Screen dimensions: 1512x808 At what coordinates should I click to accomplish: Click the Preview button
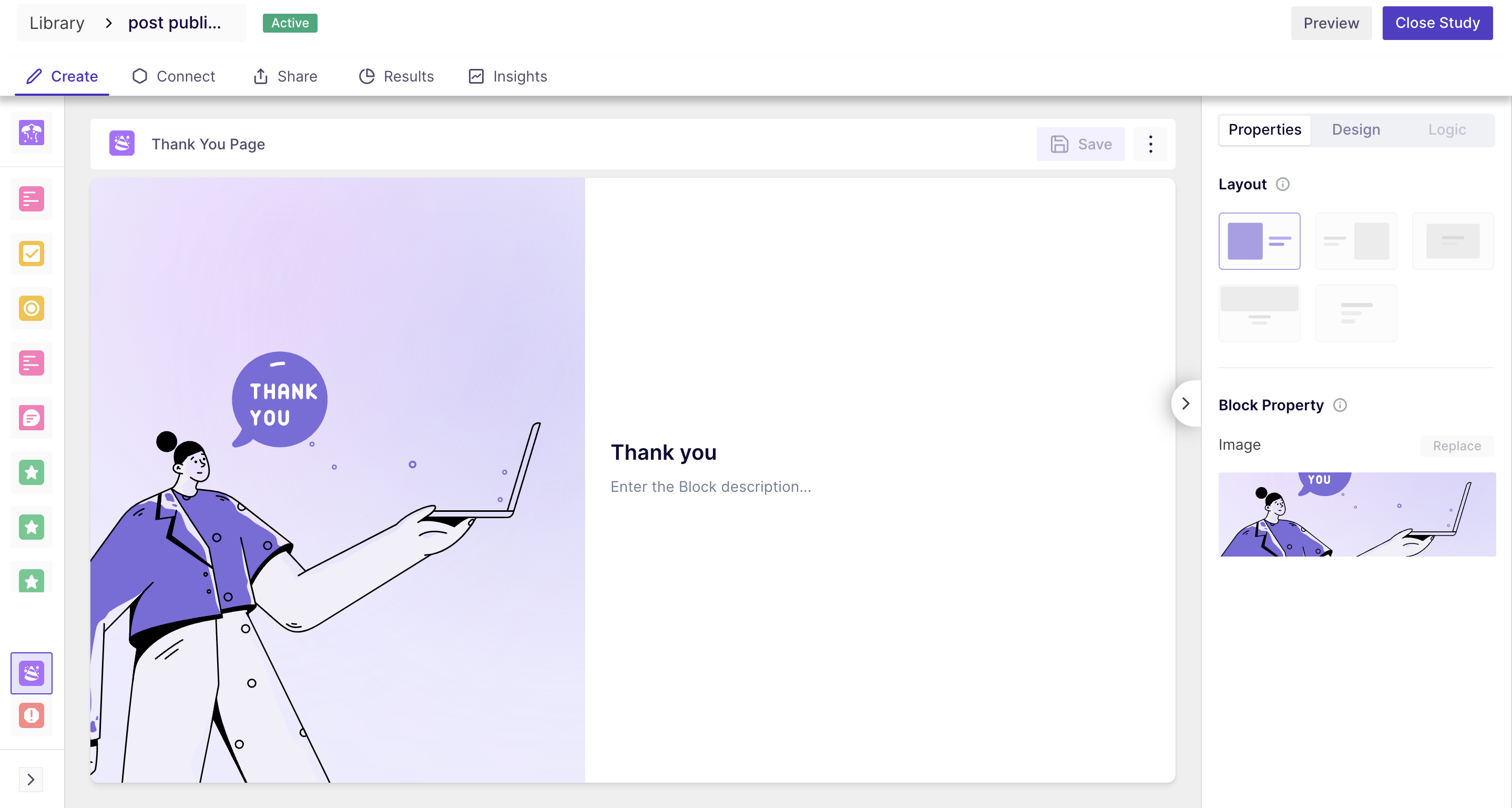(x=1331, y=23)
